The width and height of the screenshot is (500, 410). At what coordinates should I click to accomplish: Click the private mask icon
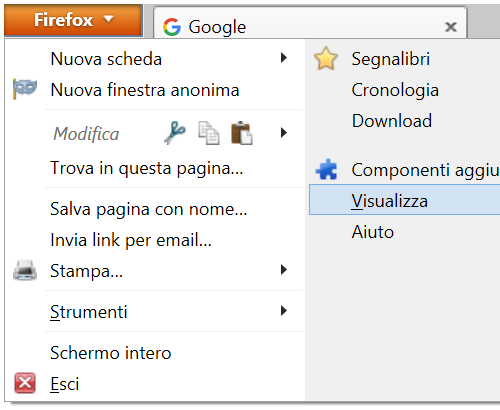[x=25, y=89]
